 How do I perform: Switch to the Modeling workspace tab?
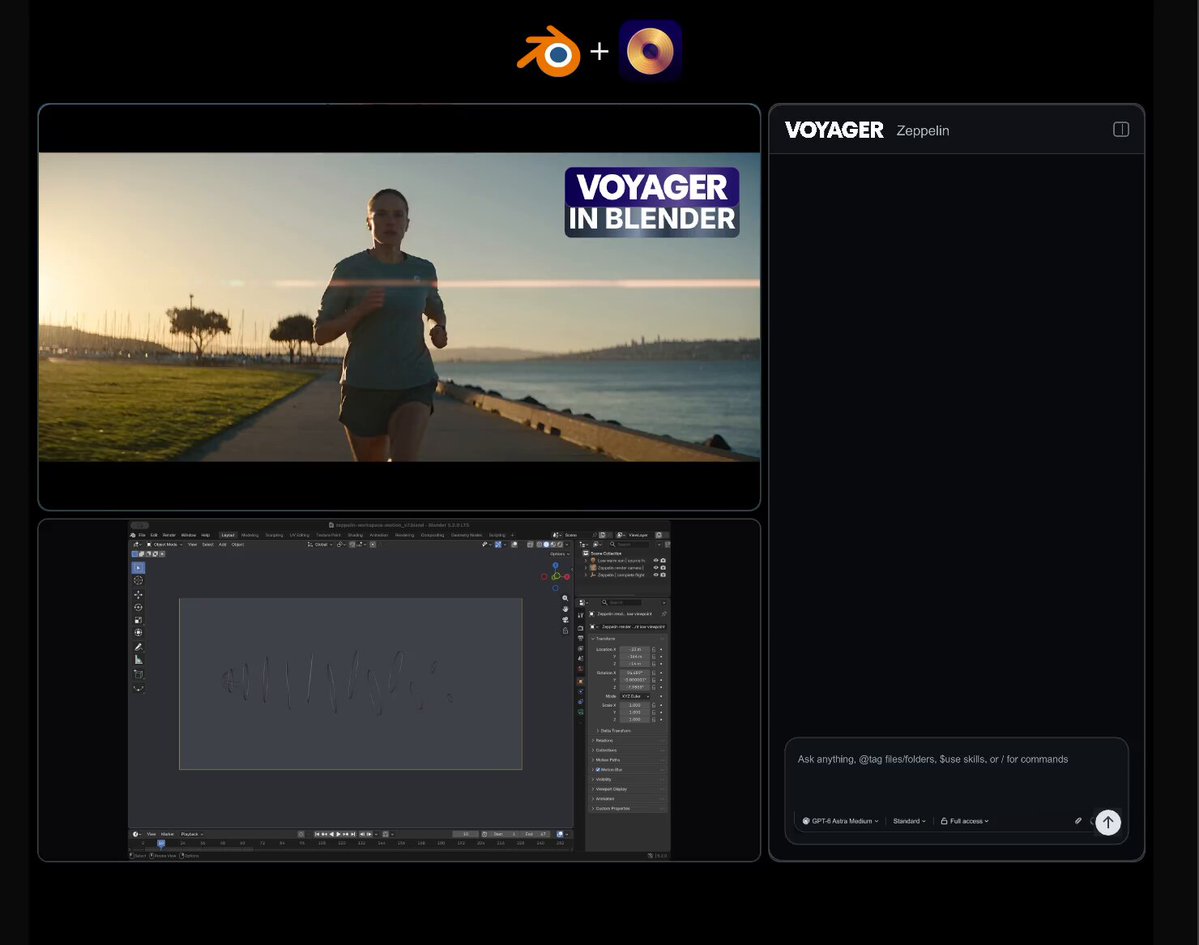(250, 535)
